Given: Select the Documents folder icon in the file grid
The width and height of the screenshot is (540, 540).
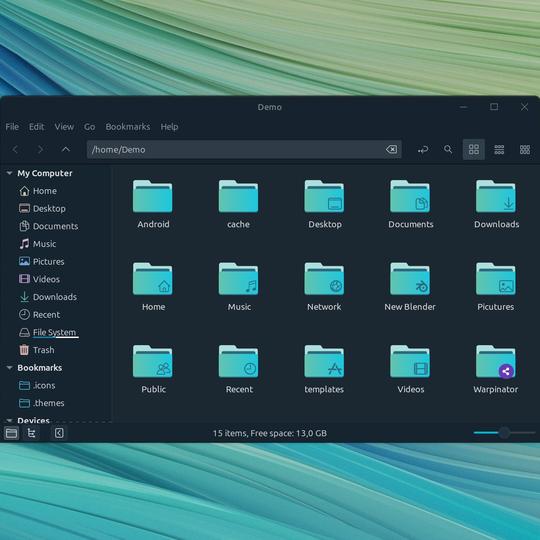Looking at the screenshot, I should [410, 196].
